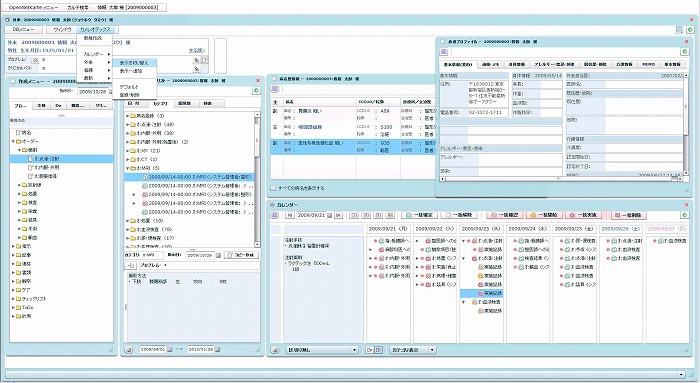Click the second view toggle icon left of カテゴリ表示
The height and width of the screenshot is (383, 700).
378,350
